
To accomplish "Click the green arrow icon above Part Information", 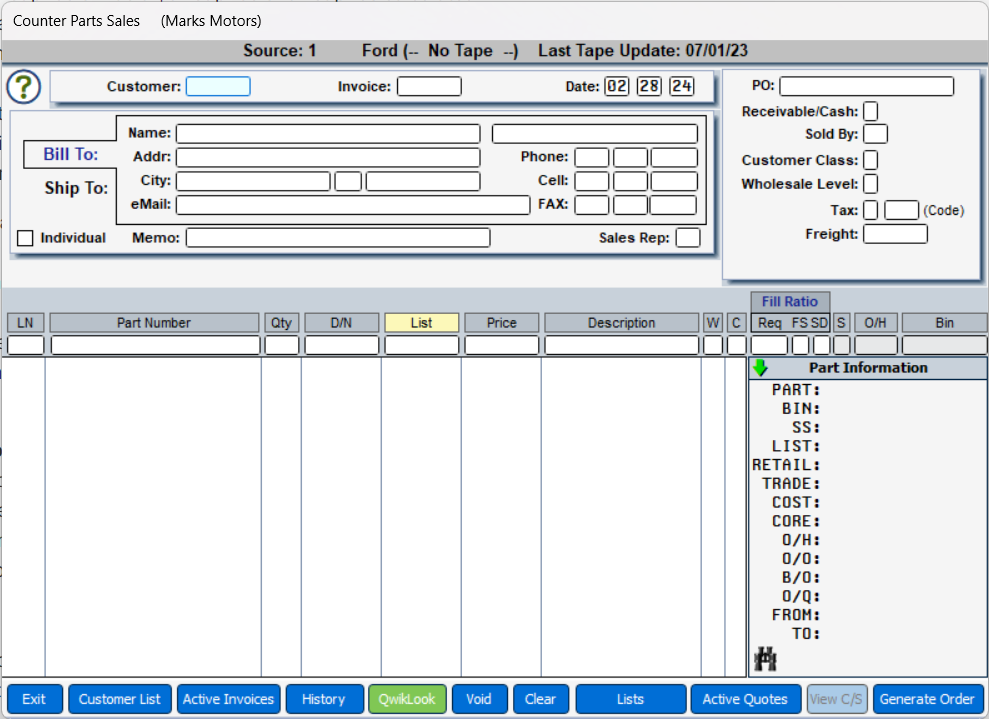I will pyautogui.click(x=760, y=367).
